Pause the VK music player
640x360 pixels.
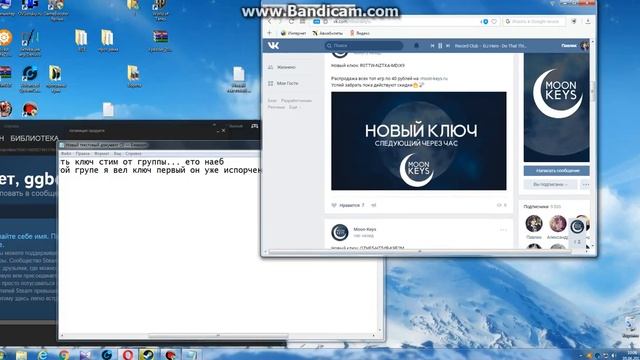click(x=440, y=46)
